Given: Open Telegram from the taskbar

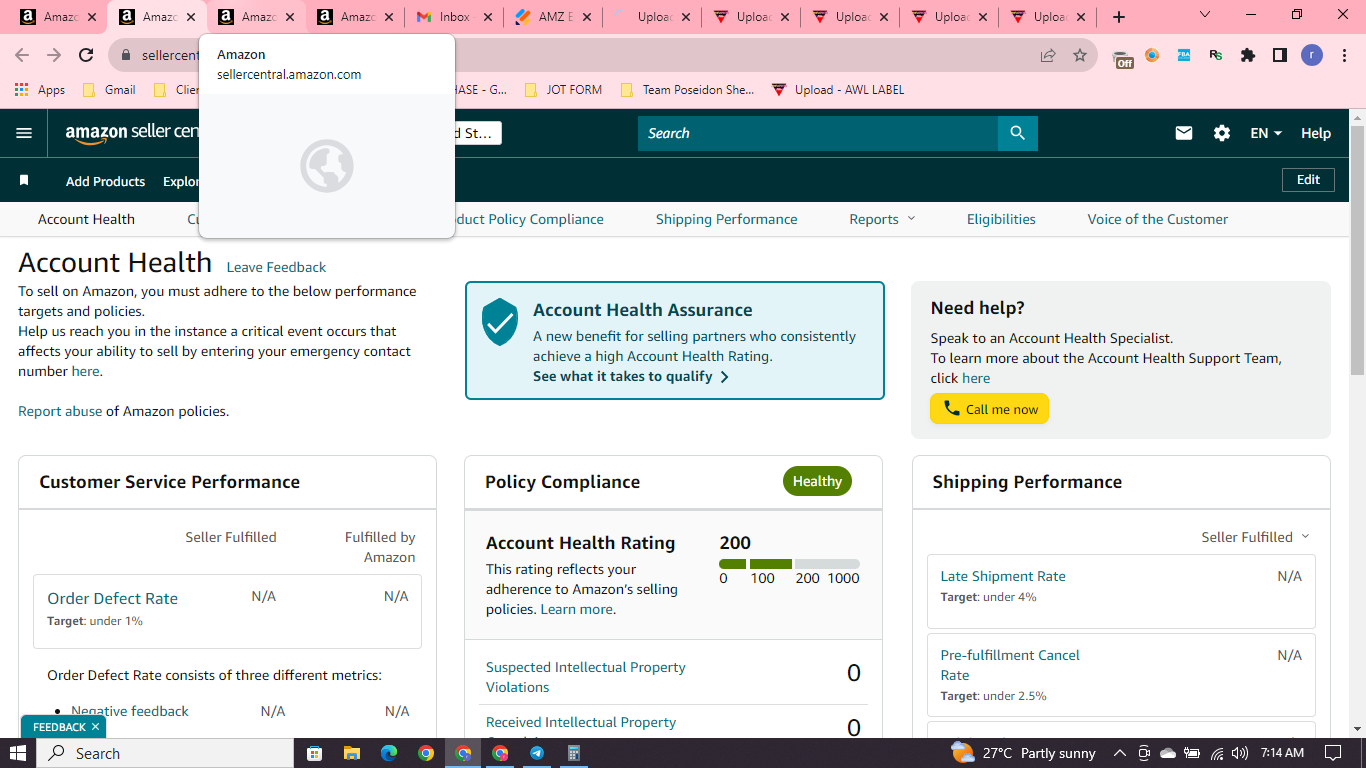Looking at the screenshot, I should click(537, 753).
